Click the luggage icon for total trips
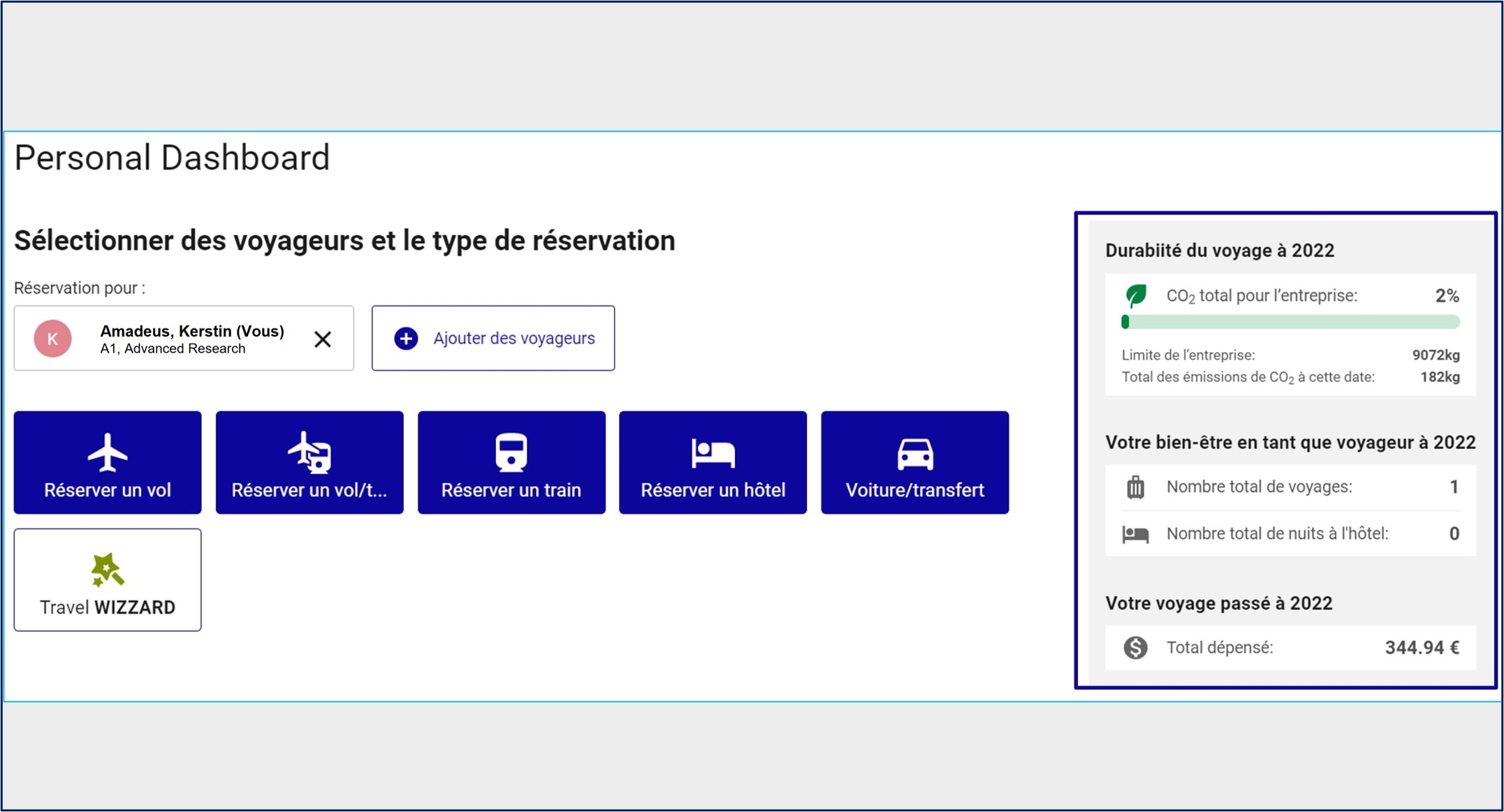 (1135, 487)
